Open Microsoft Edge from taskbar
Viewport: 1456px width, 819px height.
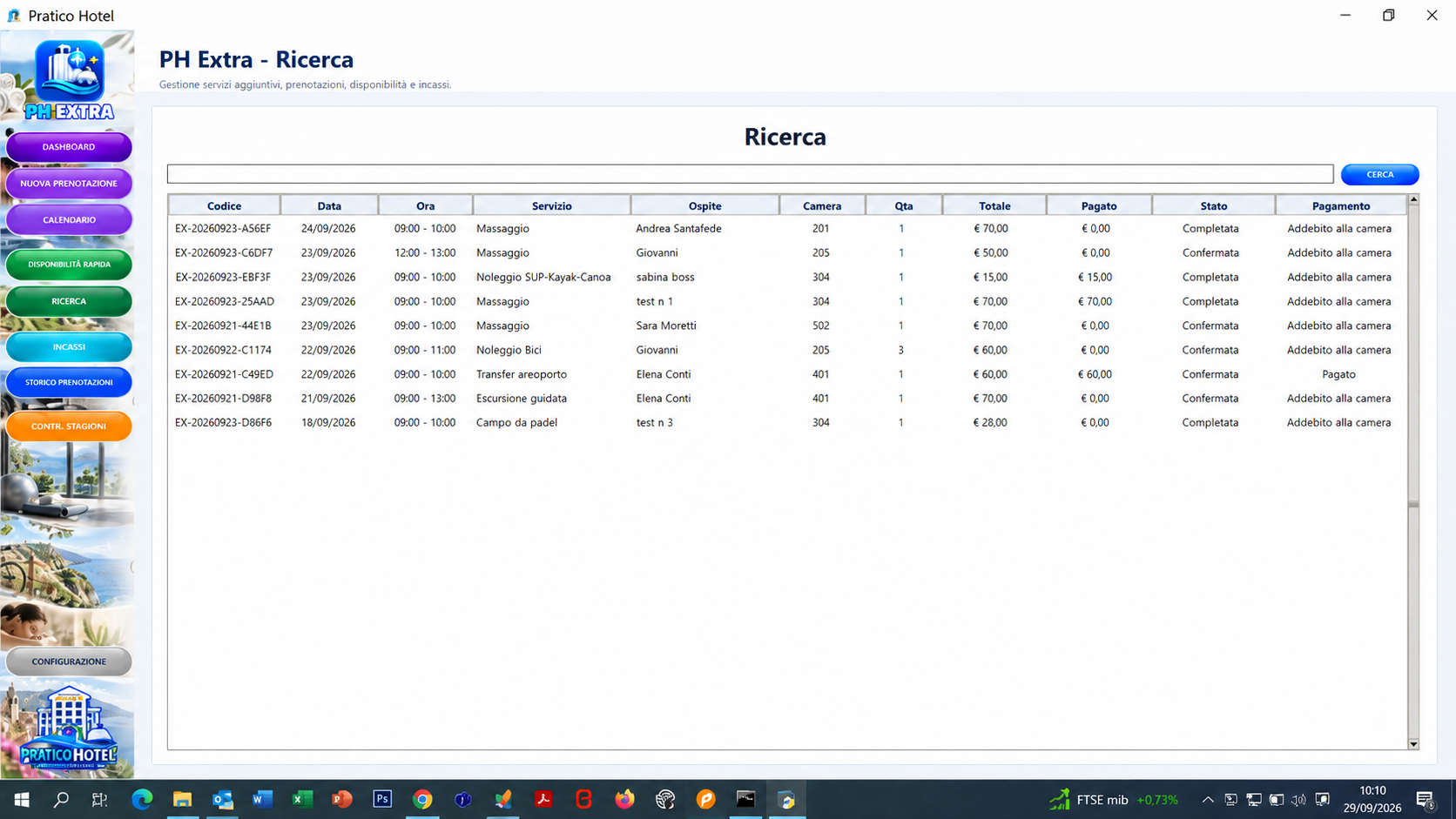pos(142,799)
